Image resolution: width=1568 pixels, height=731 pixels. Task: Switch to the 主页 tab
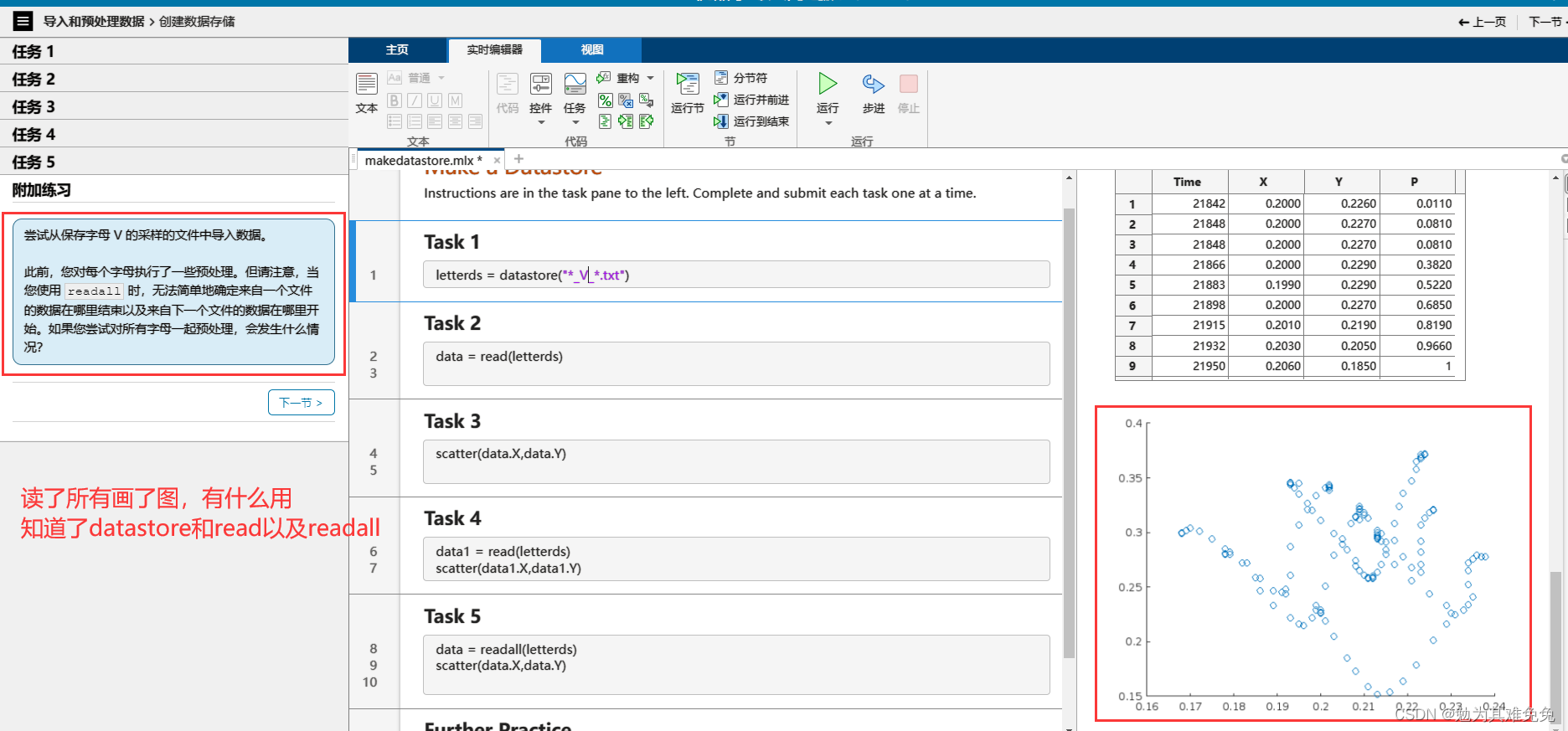click(x=397, y=50)
